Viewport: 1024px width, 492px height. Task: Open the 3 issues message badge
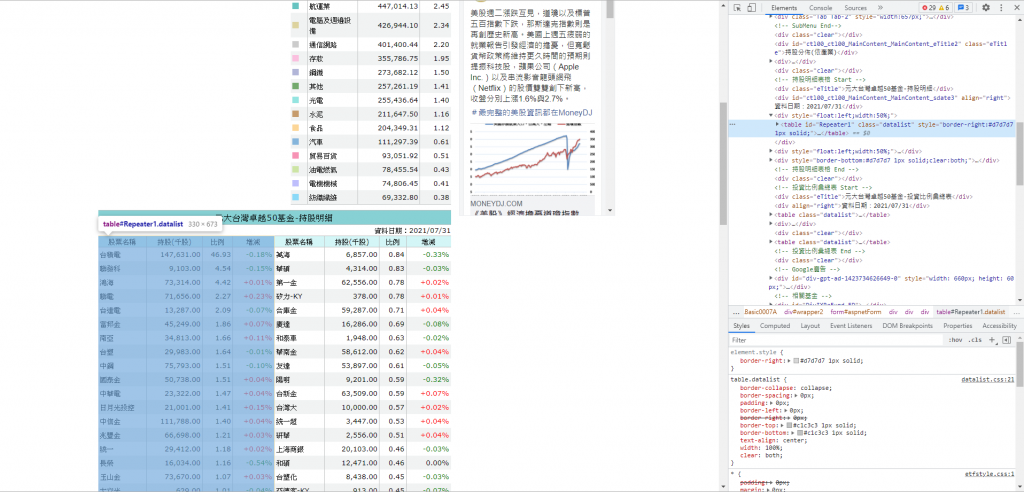(965, 8)
